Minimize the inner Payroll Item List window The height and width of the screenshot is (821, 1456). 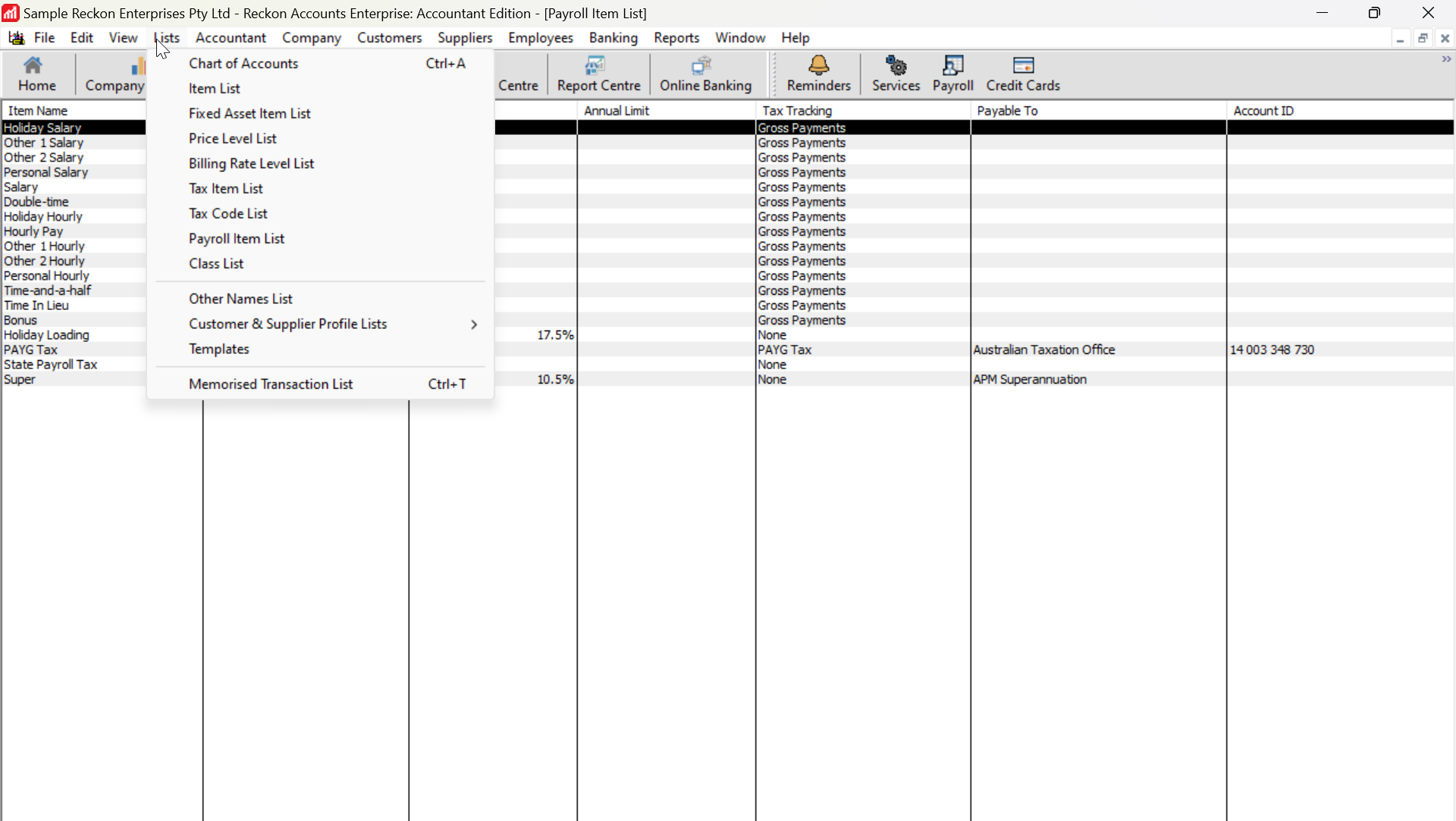coord(1401,38)
